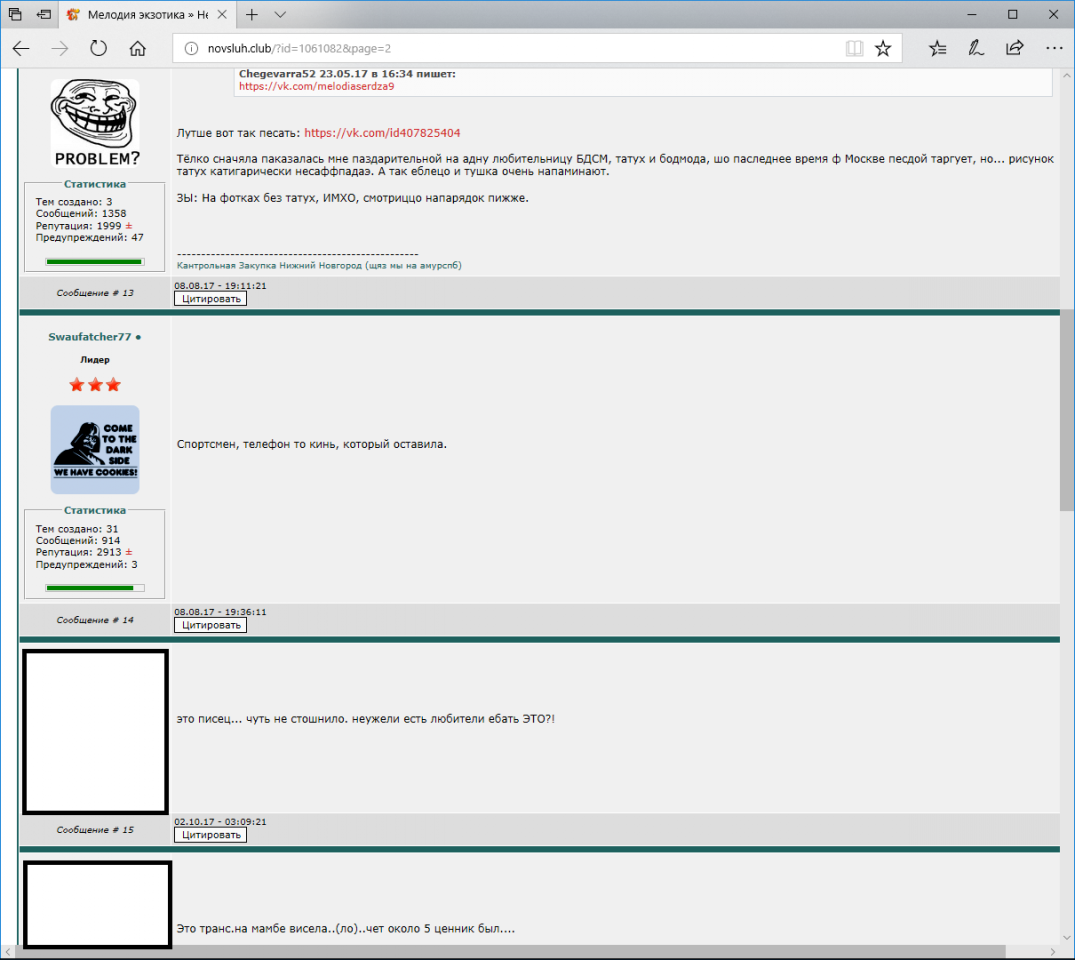Screen dimensions: 1075x960
Task: Open Settings and more ellipsis menu
Action: [x=1053, y=48]
